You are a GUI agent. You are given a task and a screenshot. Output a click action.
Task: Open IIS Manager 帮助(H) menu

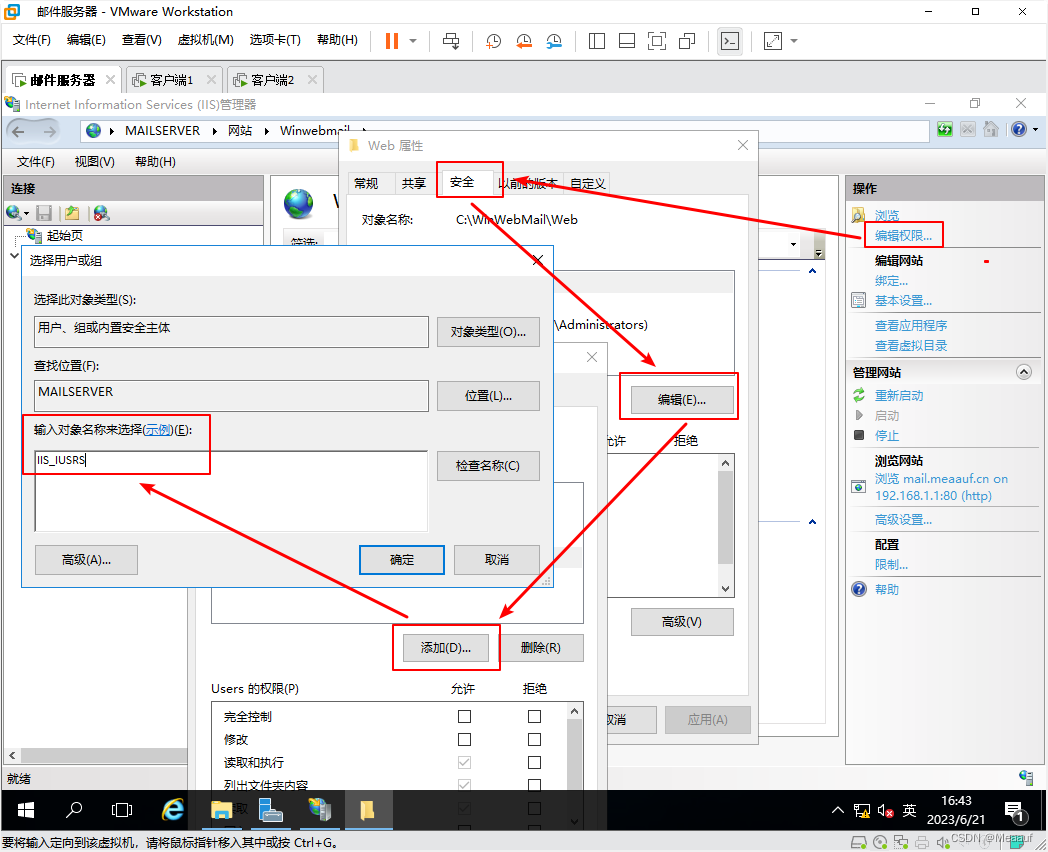155,162
